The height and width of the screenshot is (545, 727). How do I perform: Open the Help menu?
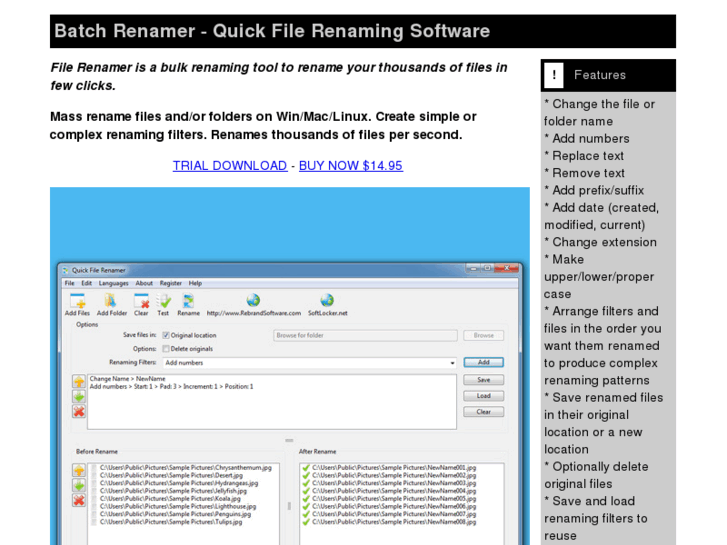195,283
